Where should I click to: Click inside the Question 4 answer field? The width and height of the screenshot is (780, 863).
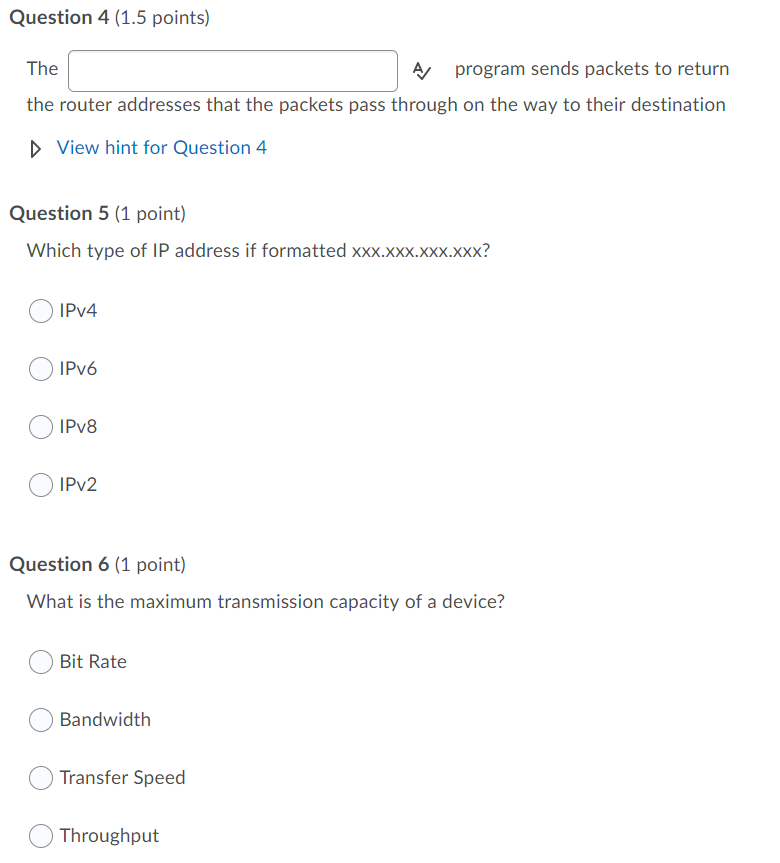[232, 70]
